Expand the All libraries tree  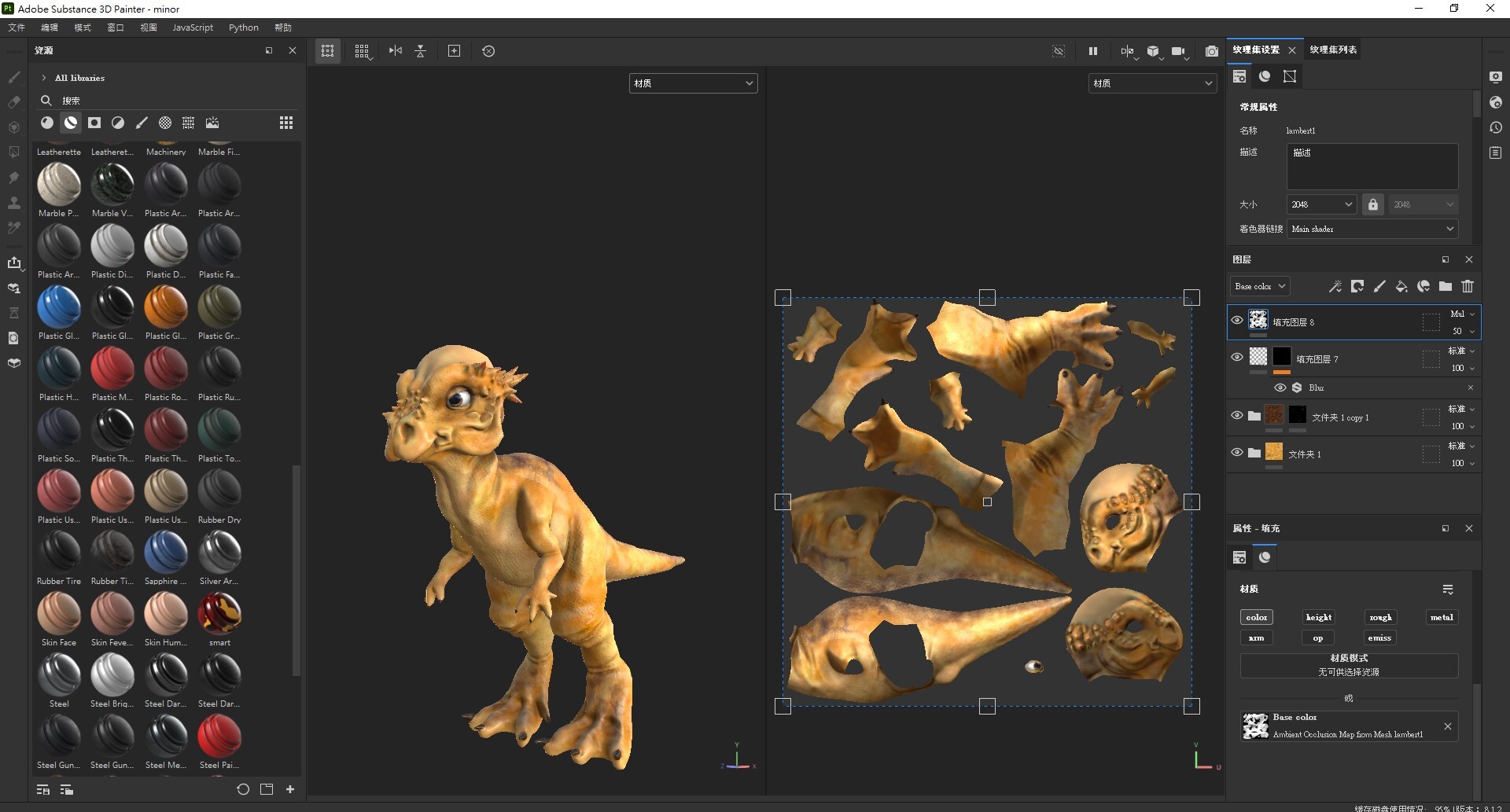tap(44, 78)
